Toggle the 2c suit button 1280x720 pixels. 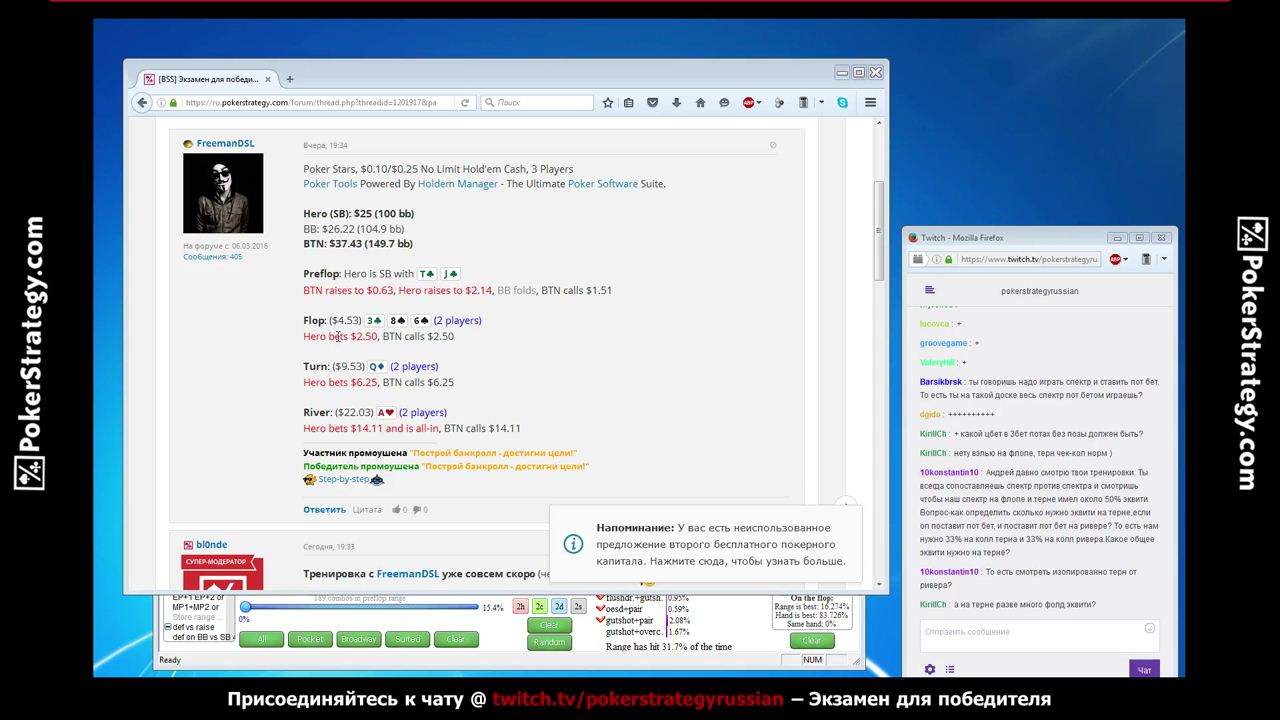pos(539,607)
